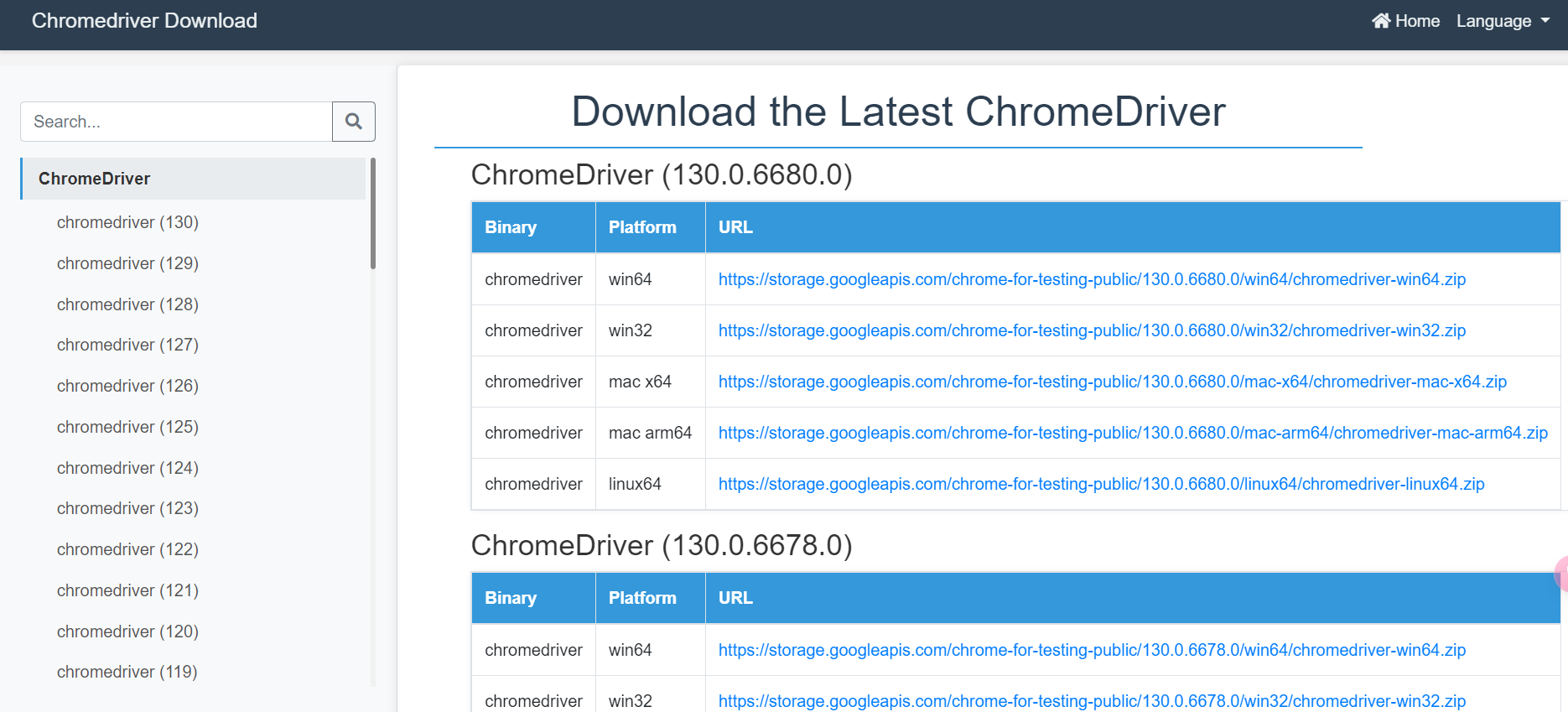Open the Language dropdown menu

pos(1503,21)
